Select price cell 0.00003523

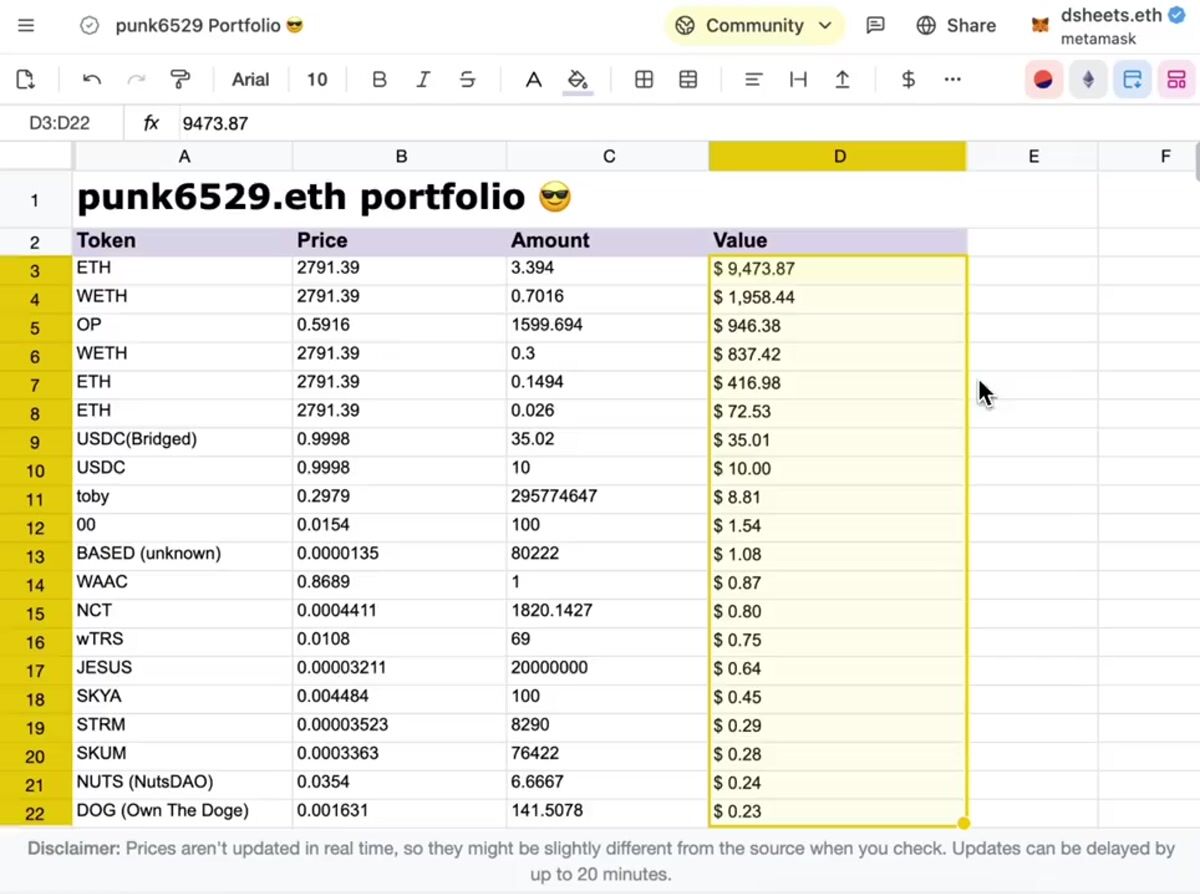[x=401, y=725]
